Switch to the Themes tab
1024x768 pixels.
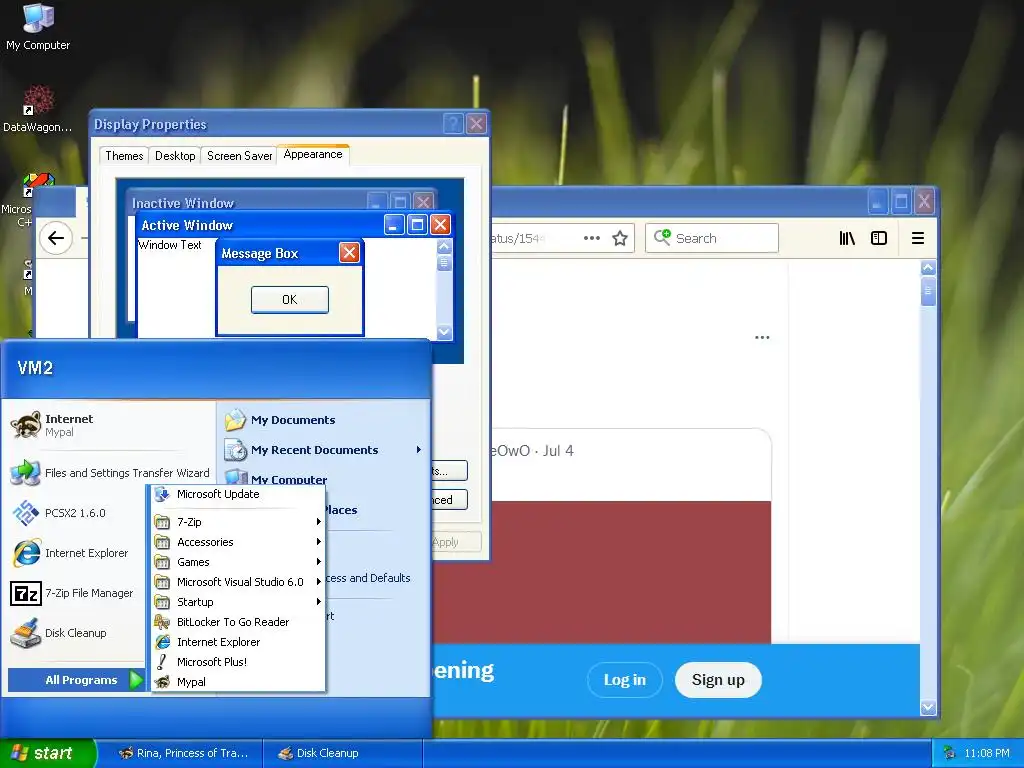[x=124, y=156]
